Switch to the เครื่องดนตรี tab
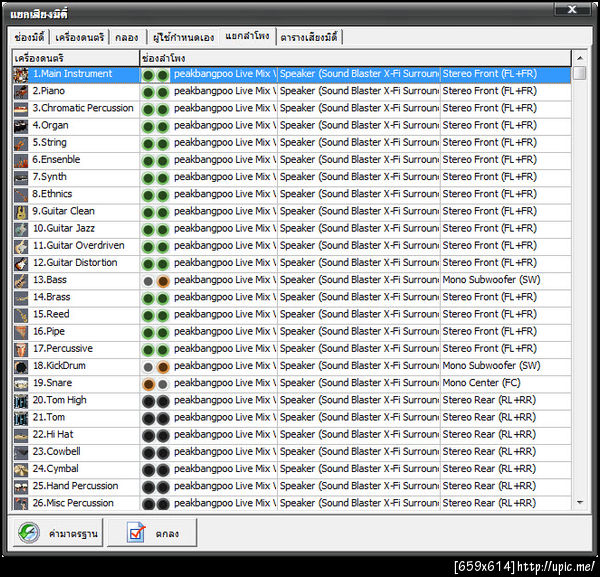Viewport: 600px width, 577px height. point(79,37)
